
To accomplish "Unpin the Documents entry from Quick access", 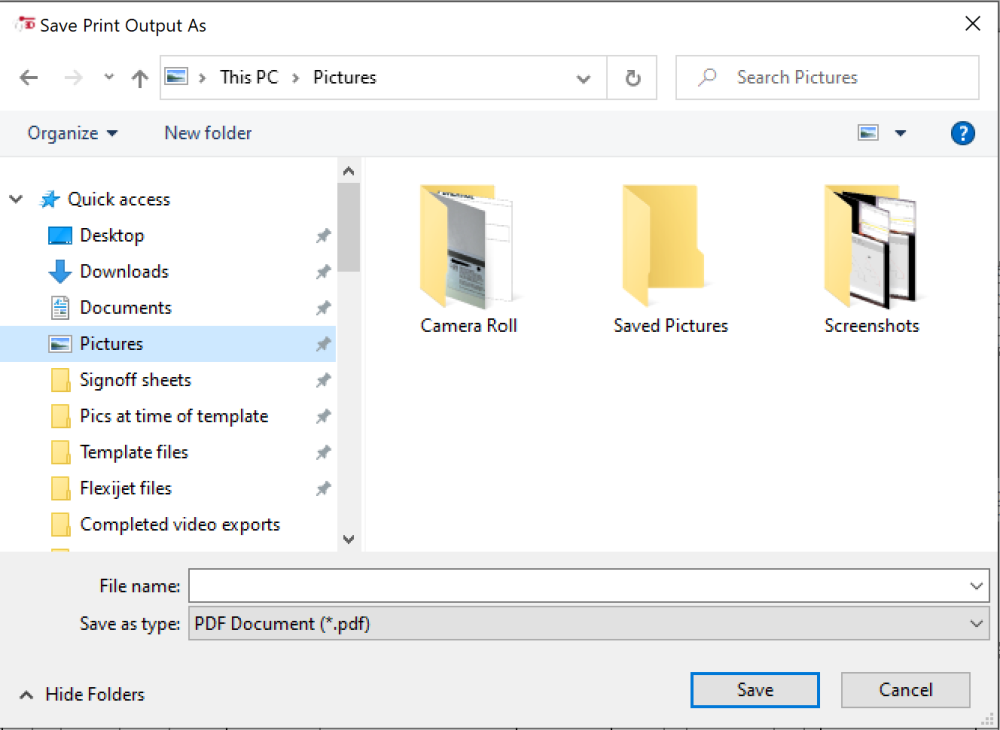I will point(322,307).
